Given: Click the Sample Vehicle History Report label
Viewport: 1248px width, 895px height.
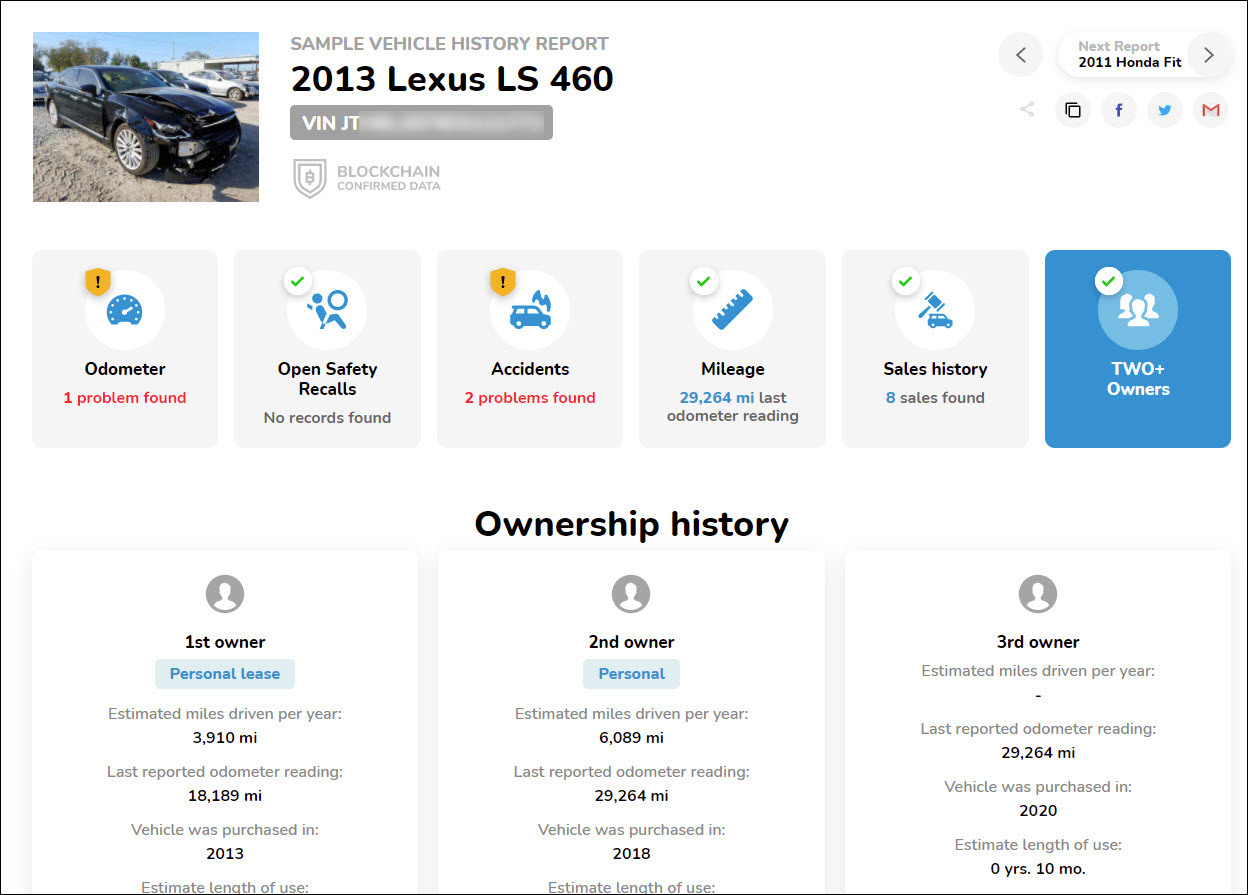Looking at the screenshot, I should tap(449, 44).
